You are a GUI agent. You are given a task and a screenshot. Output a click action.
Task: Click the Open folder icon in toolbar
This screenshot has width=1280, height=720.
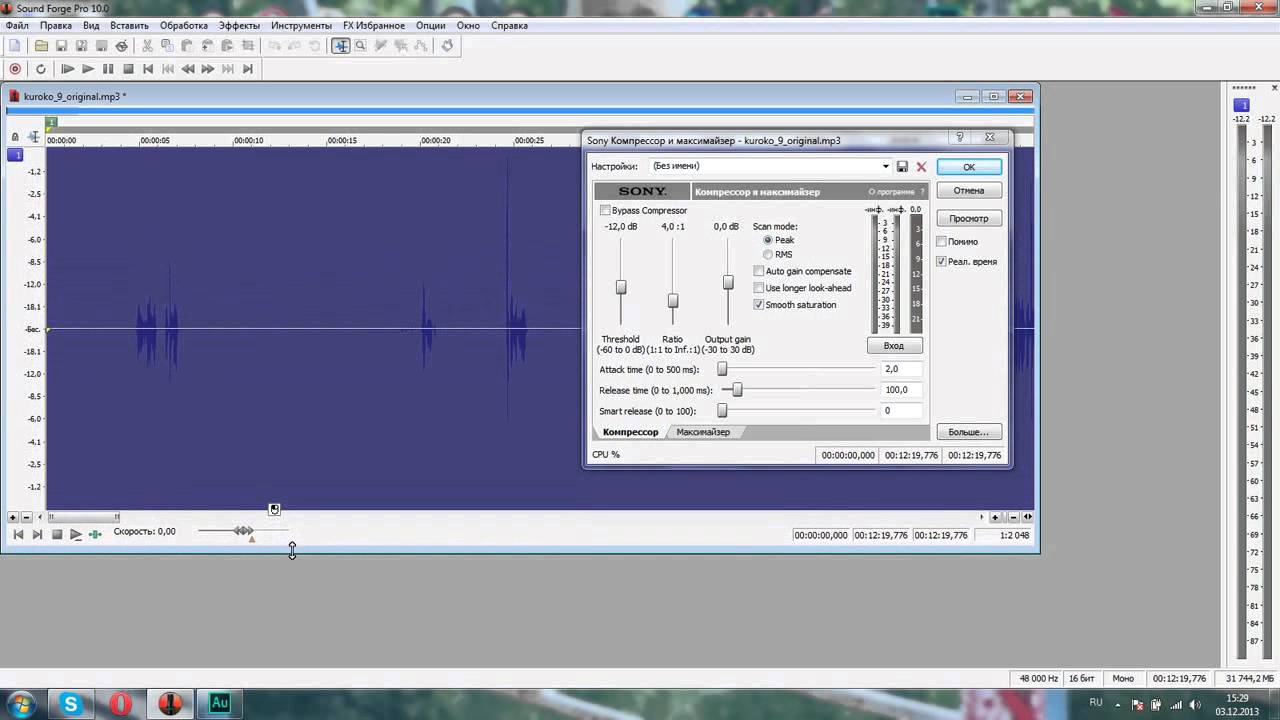pos(41,45)
